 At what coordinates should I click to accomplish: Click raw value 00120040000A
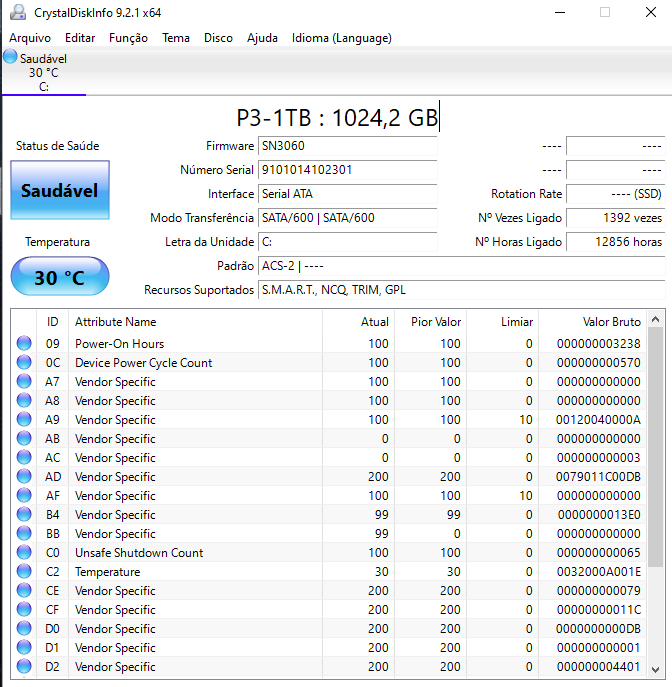tap(598, 420)
